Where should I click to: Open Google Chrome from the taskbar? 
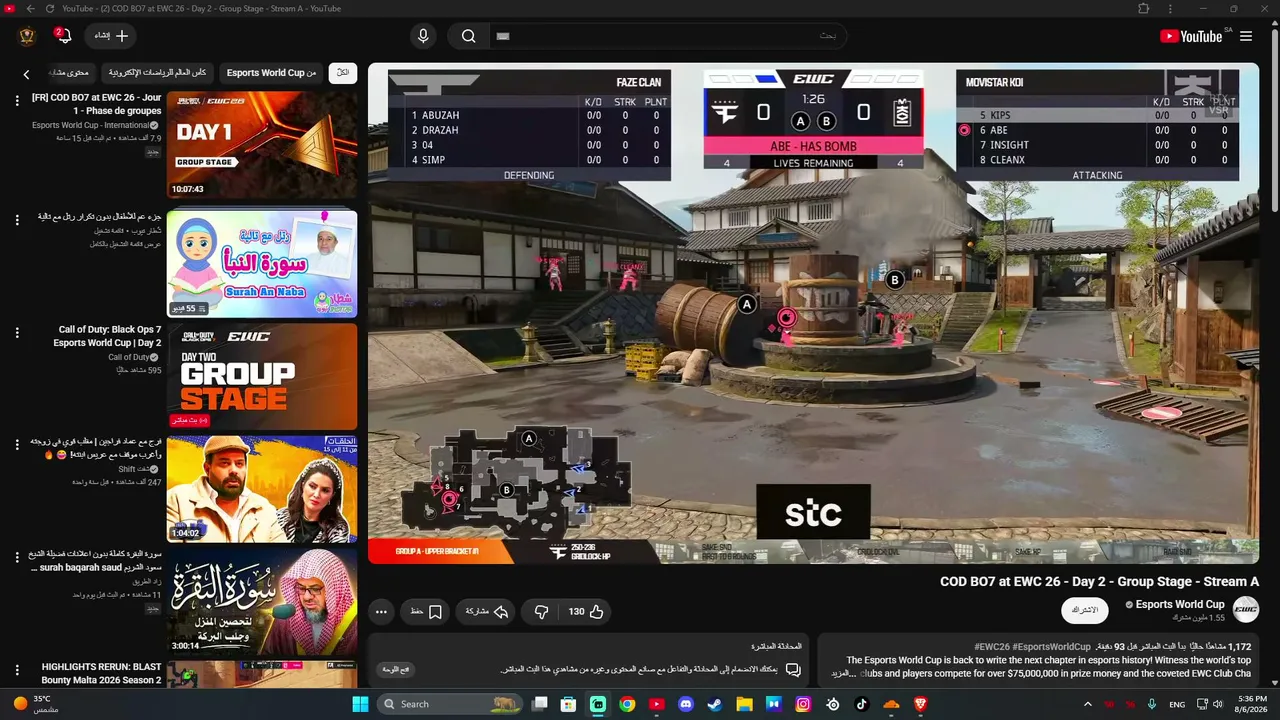(x=627, y=704)
